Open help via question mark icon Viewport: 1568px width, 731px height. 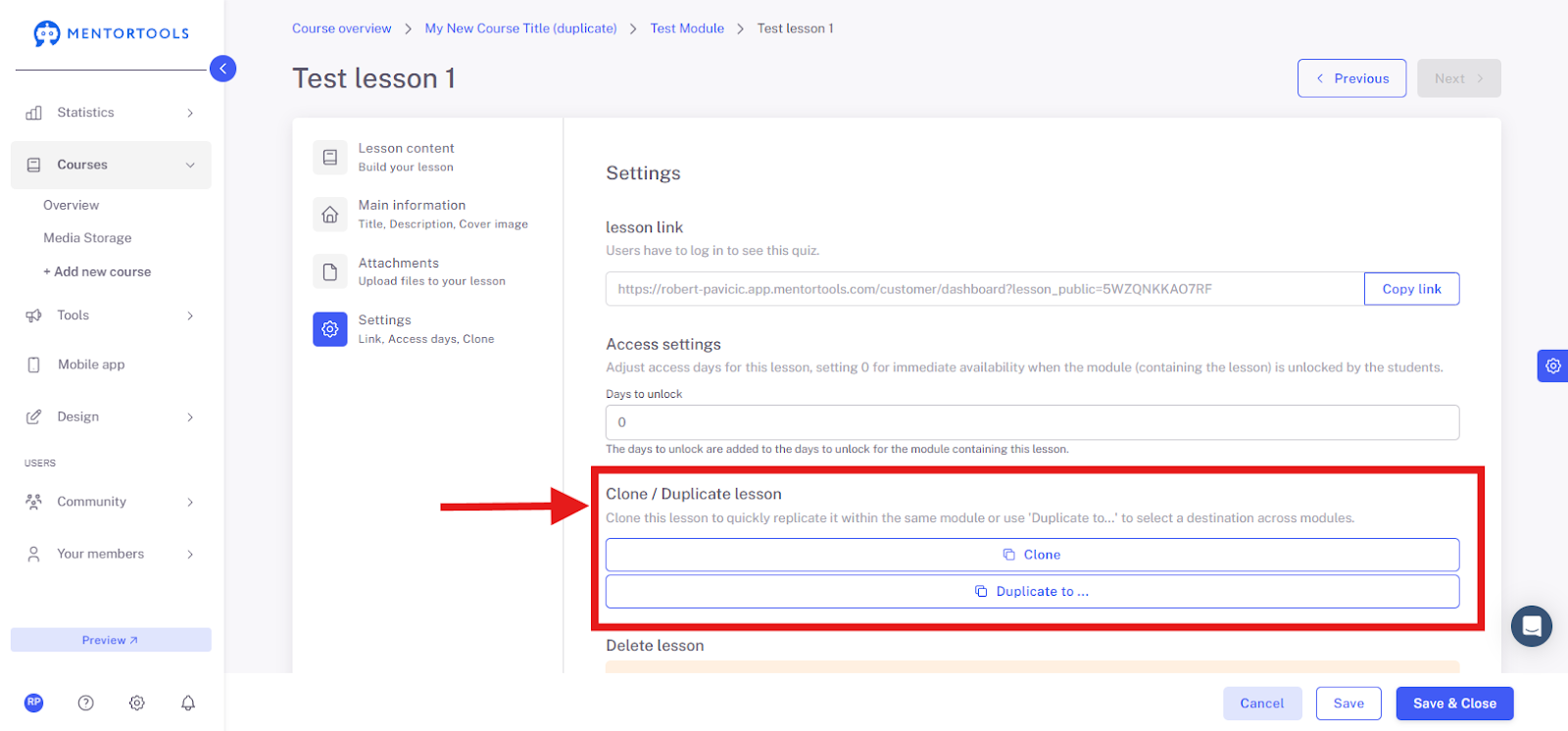(x=86, y=703)
